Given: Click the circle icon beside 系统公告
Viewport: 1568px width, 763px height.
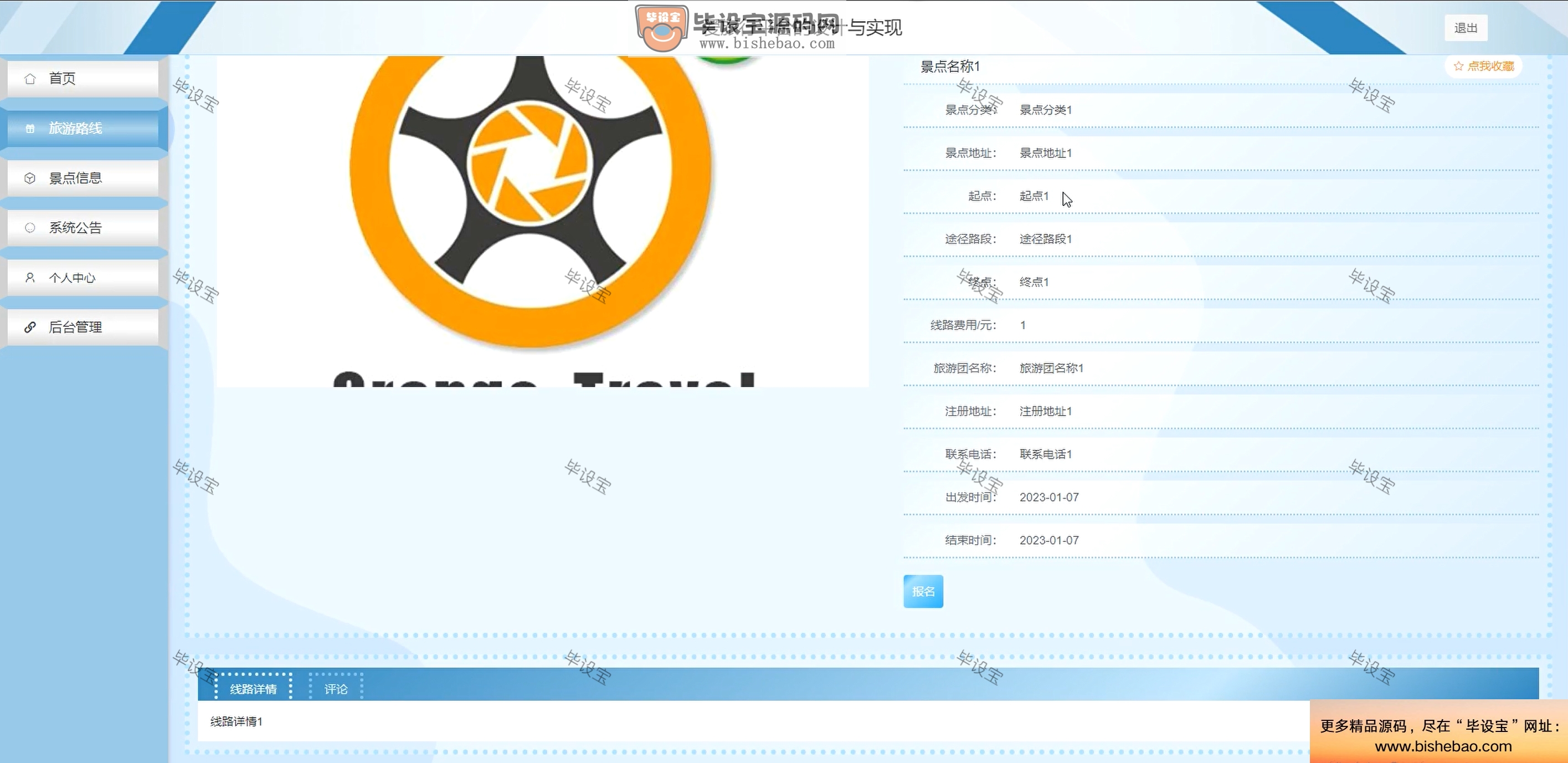Looking at the screenshot, I should [x=30, y=228].
